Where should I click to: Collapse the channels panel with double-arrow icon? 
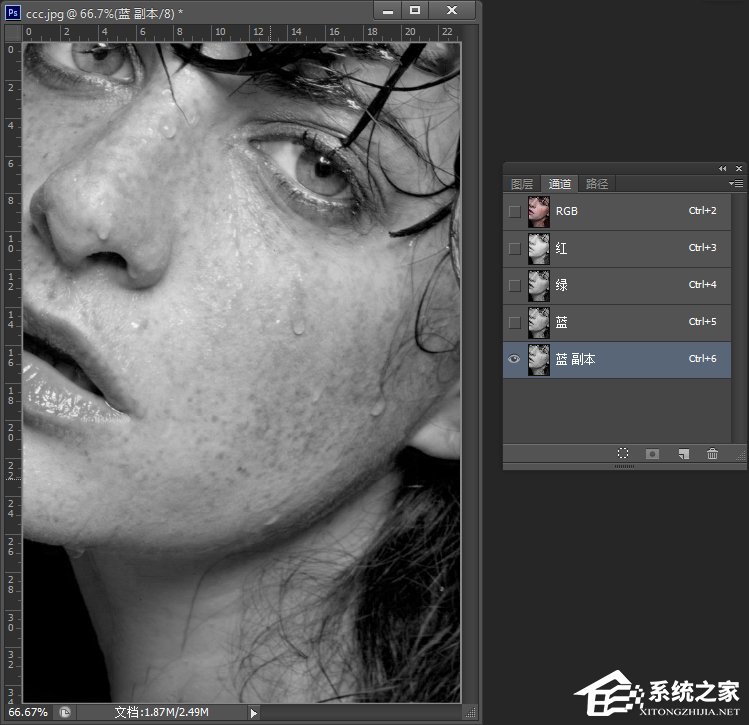(723, 168)
